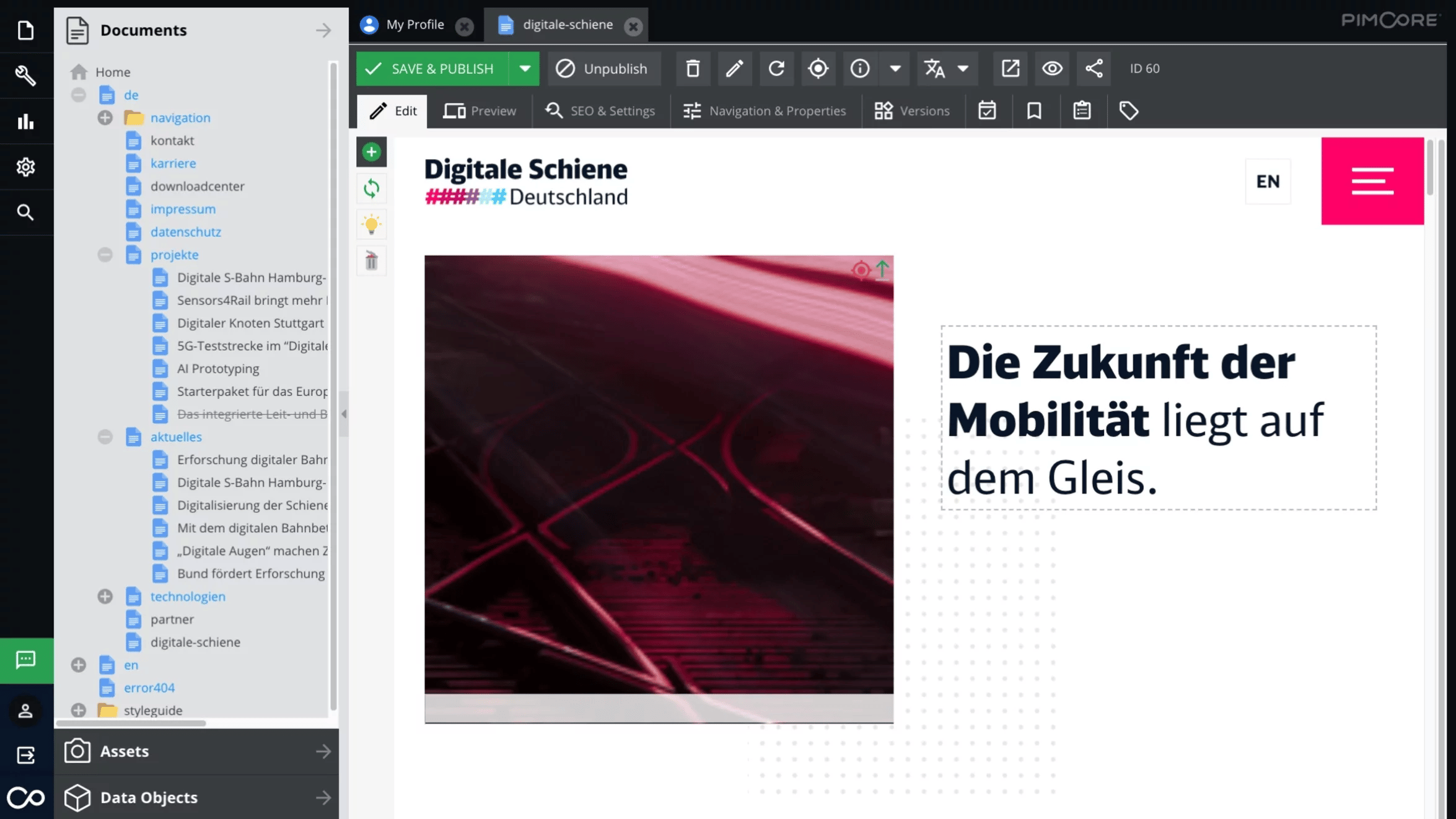
Task: Open translation icon
Action: point(934,69)
